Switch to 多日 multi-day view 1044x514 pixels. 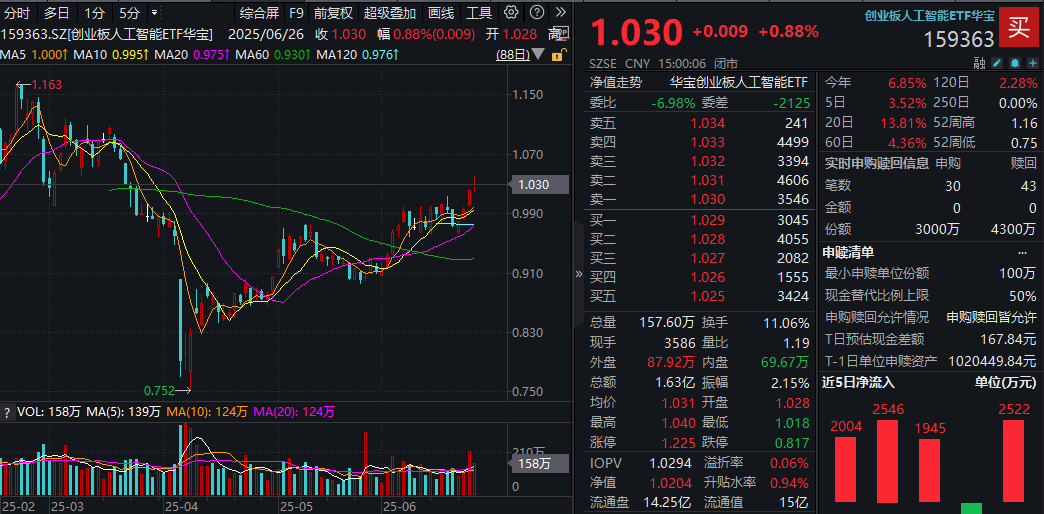57,13
